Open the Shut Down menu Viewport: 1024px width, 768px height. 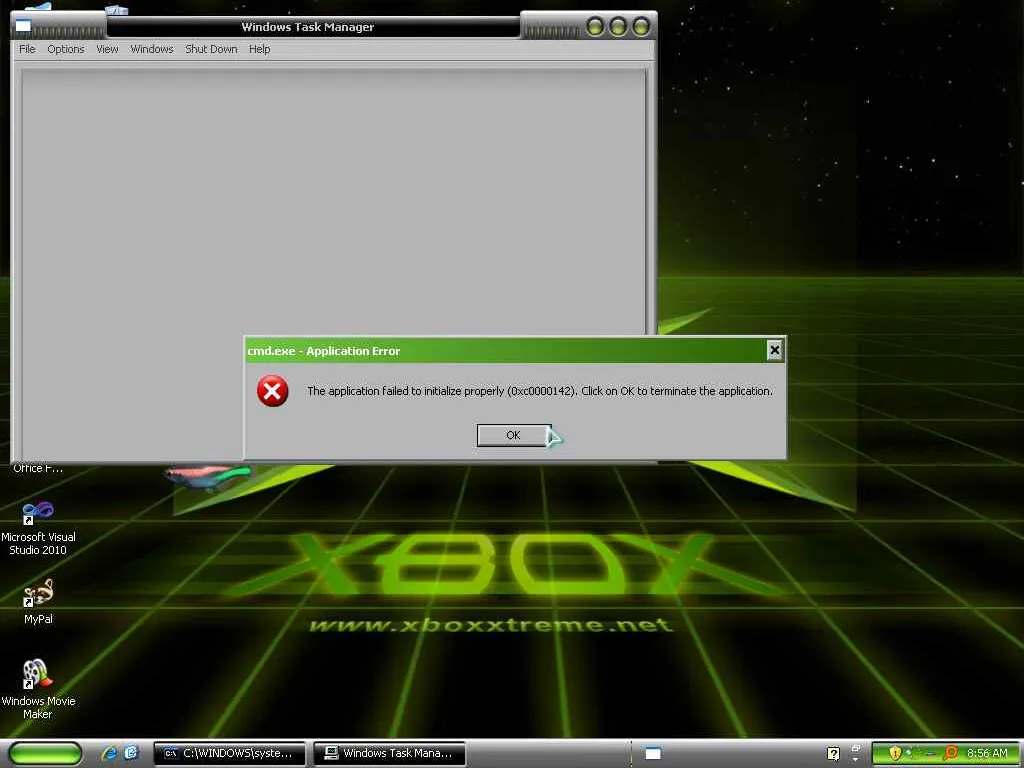pyautogui.click(x=211, y=49)
